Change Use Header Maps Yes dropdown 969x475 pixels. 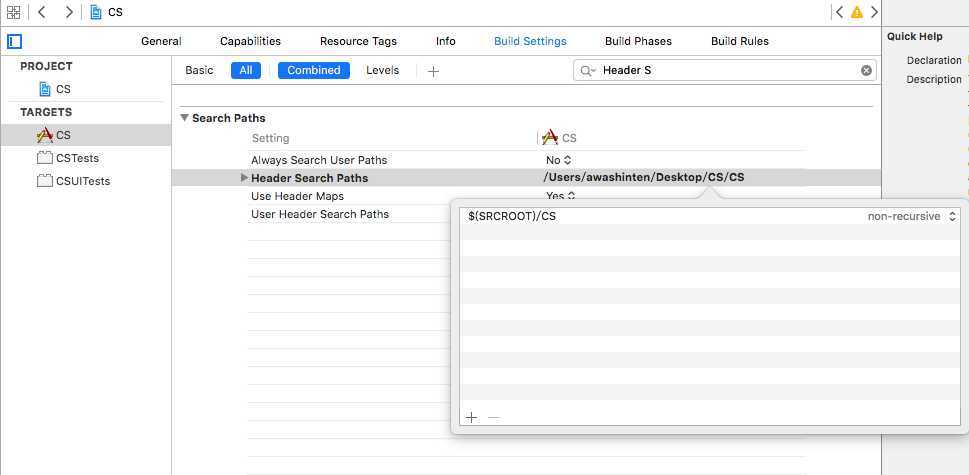click(x=561, y=196)
